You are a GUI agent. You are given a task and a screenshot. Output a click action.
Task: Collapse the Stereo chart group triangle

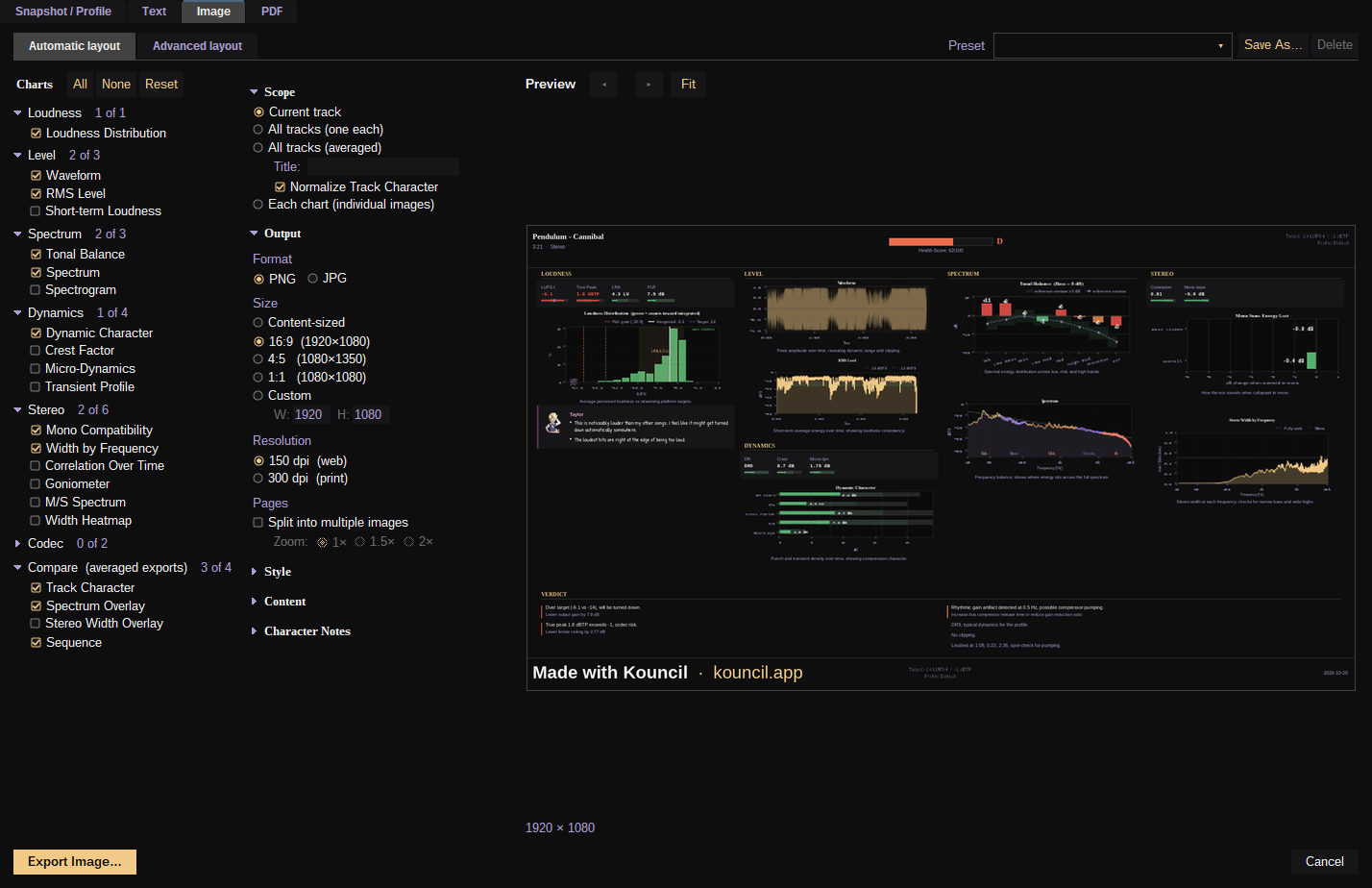(17, 410)
